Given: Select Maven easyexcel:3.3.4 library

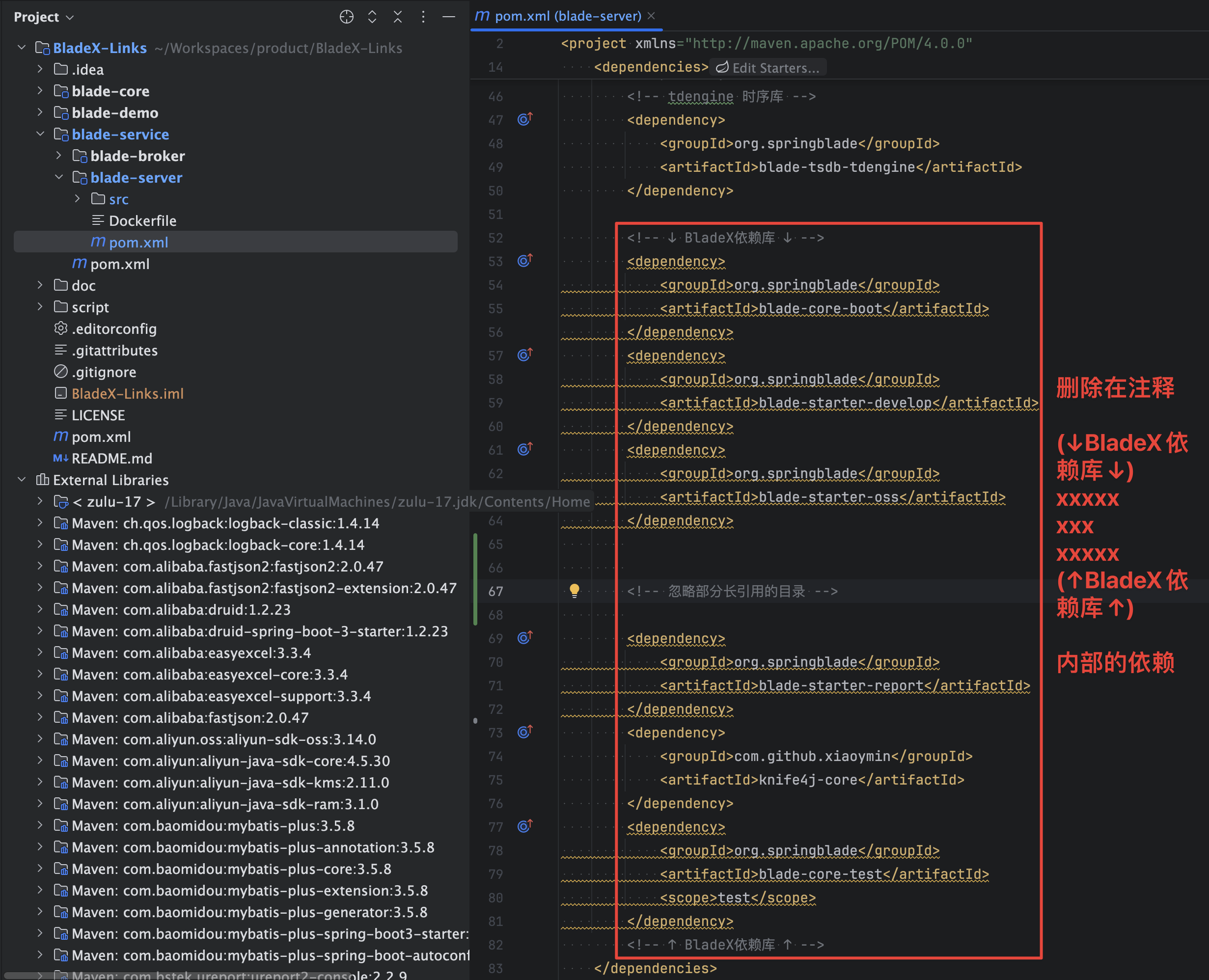Looking at the screenshot, I should (x=191, y=653).
